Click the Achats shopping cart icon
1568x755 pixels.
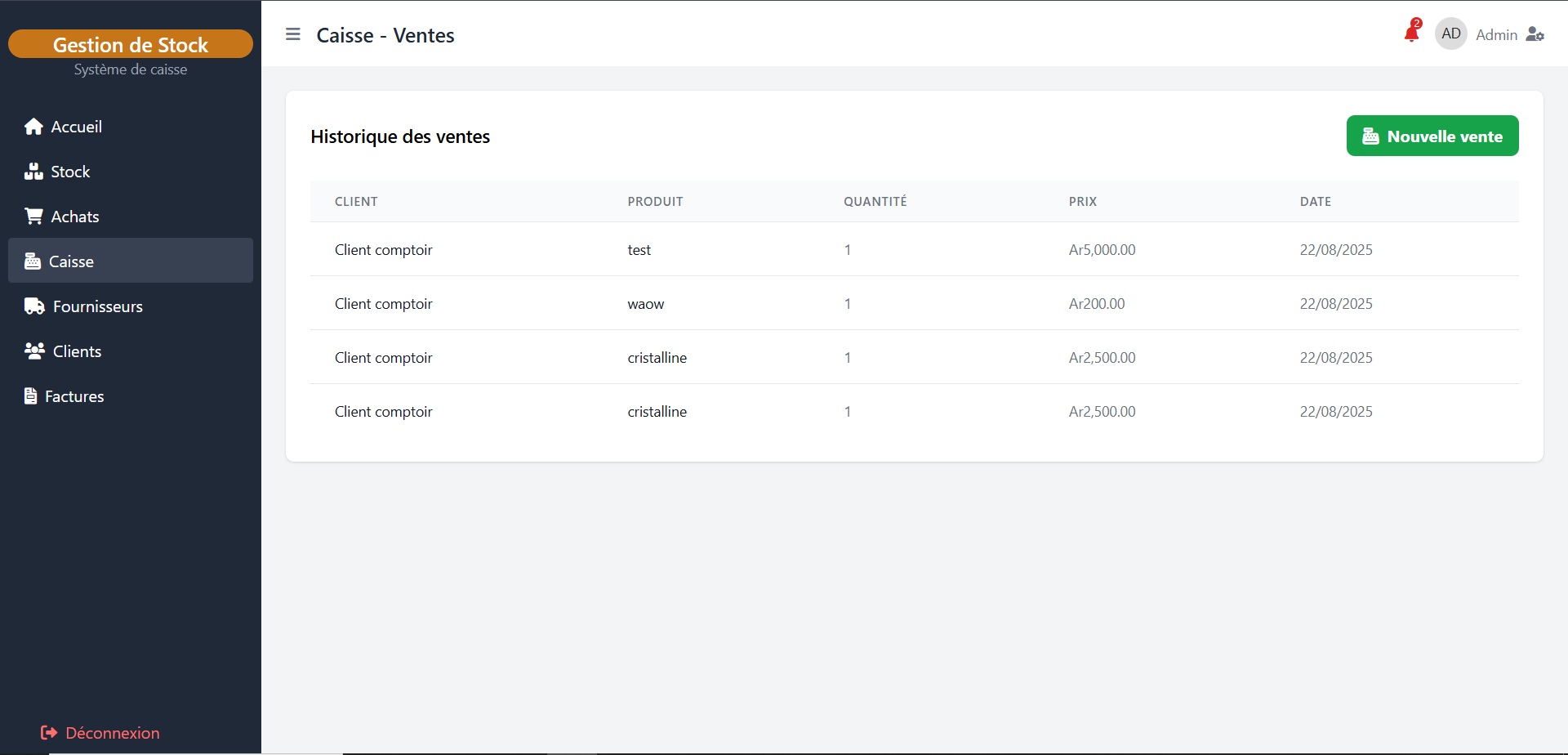[33, 217]
